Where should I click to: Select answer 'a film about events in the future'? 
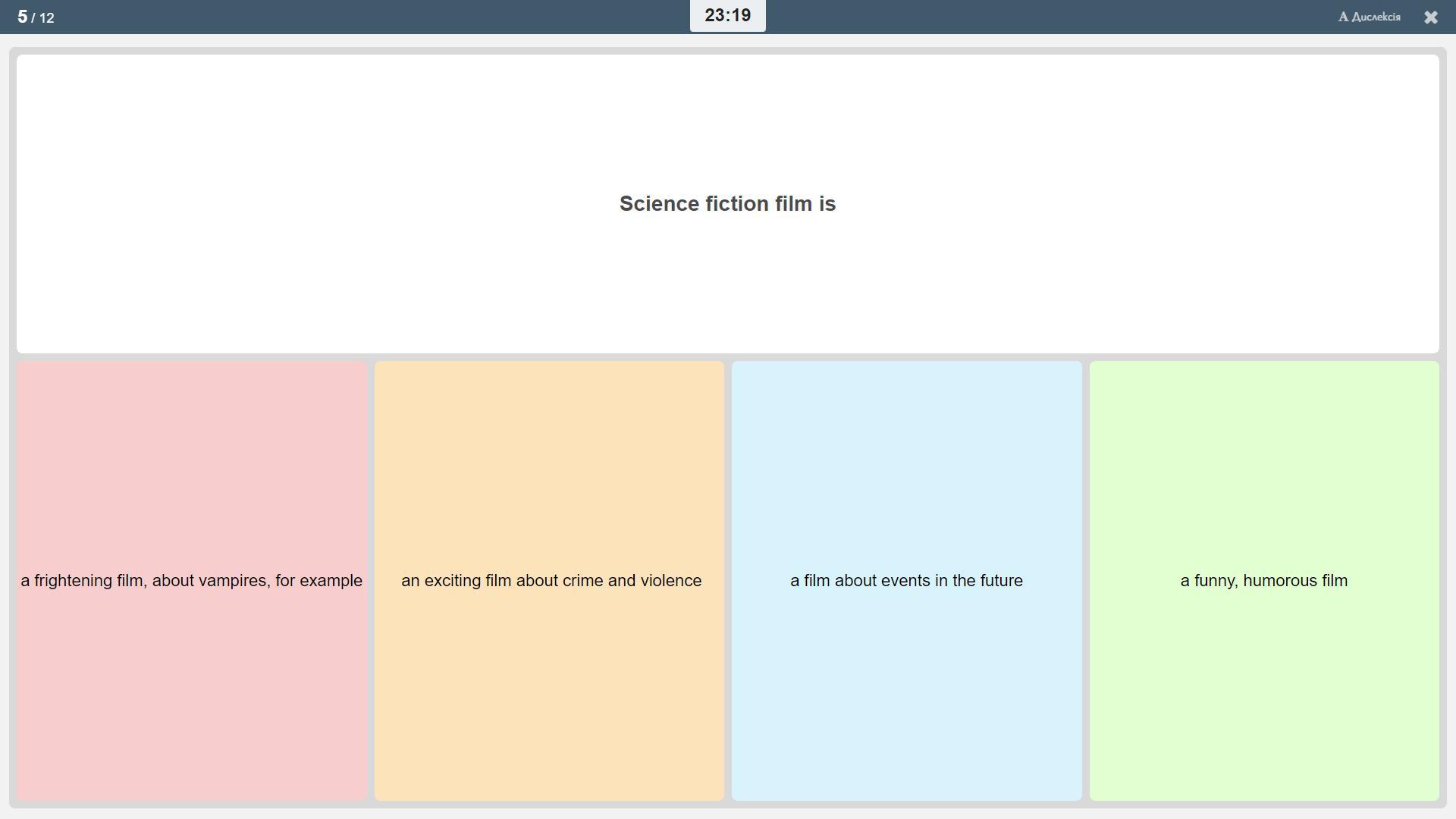(x=906, y=581)
